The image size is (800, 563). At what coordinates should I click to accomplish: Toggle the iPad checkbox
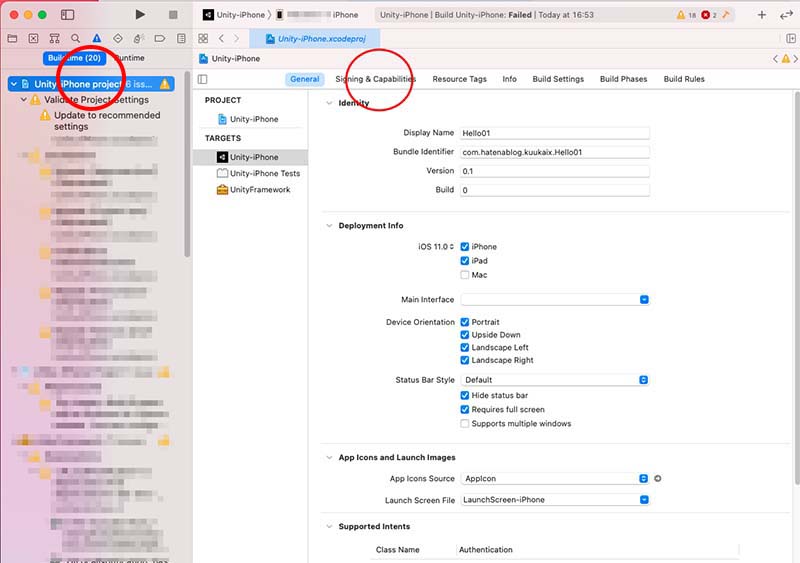click(x=464, y=261)
